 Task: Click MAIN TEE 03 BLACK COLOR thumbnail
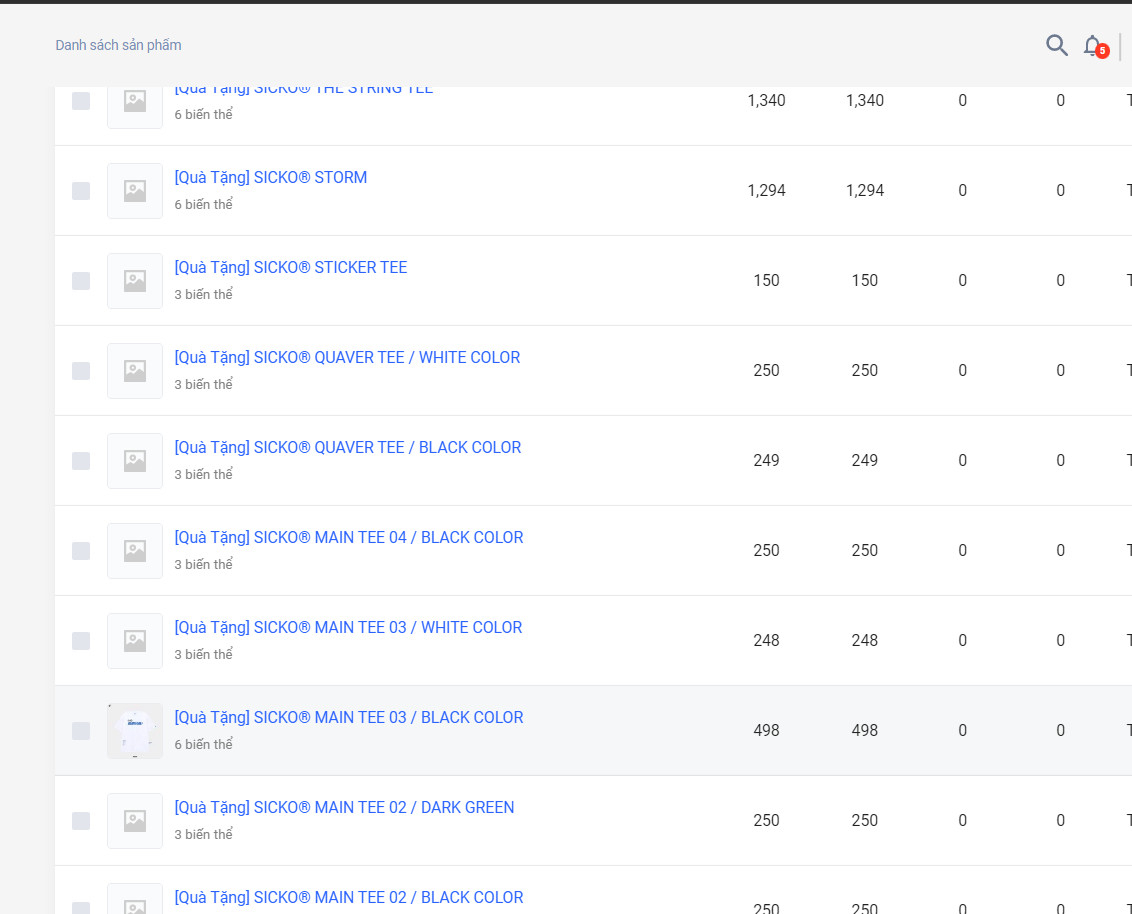[x=135, y=731]
